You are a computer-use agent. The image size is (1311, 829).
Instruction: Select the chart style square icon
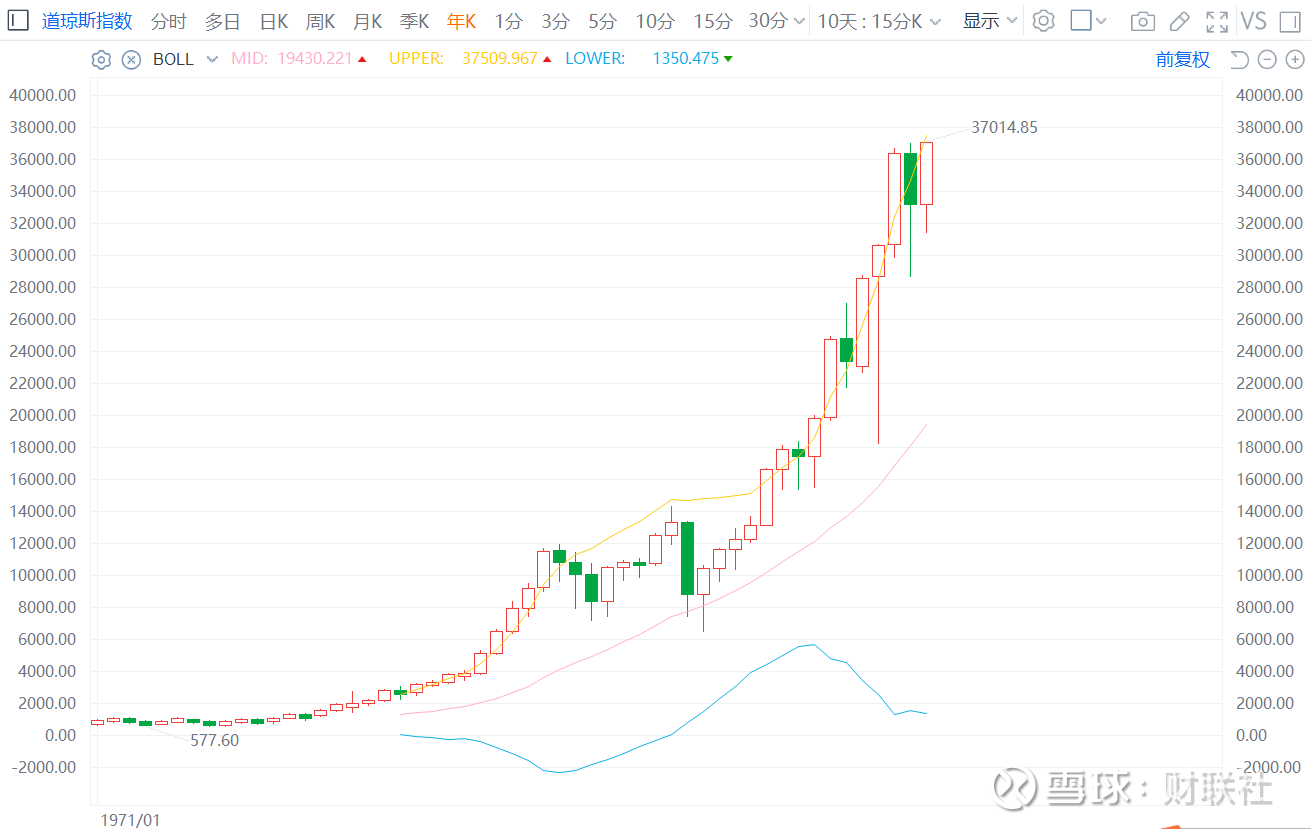tap(1082, 20)
